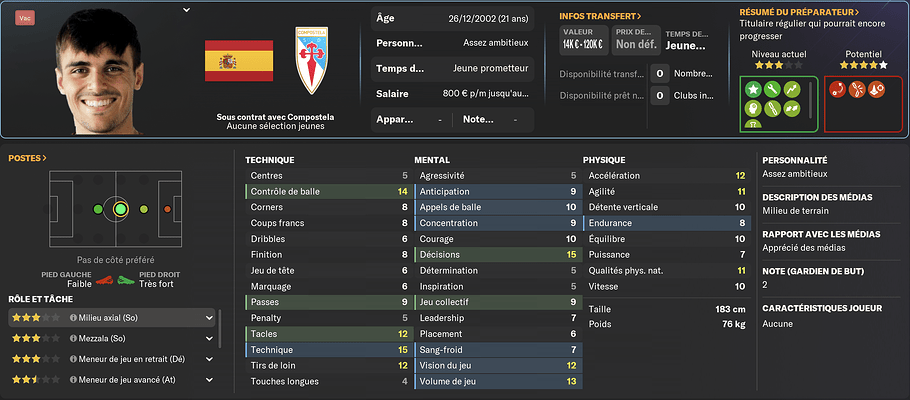Click the green wrench strength icon
This screenshot has height=400, width=910.
pos(772,89)
